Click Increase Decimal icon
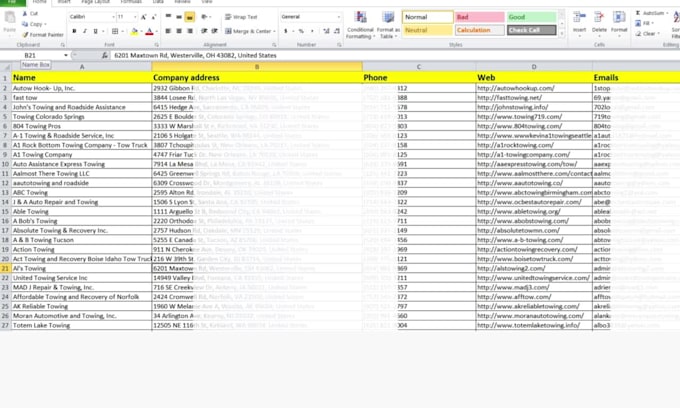Image resolution: width=680 pixels, height=408 pixels. click(x=326, y=31)
